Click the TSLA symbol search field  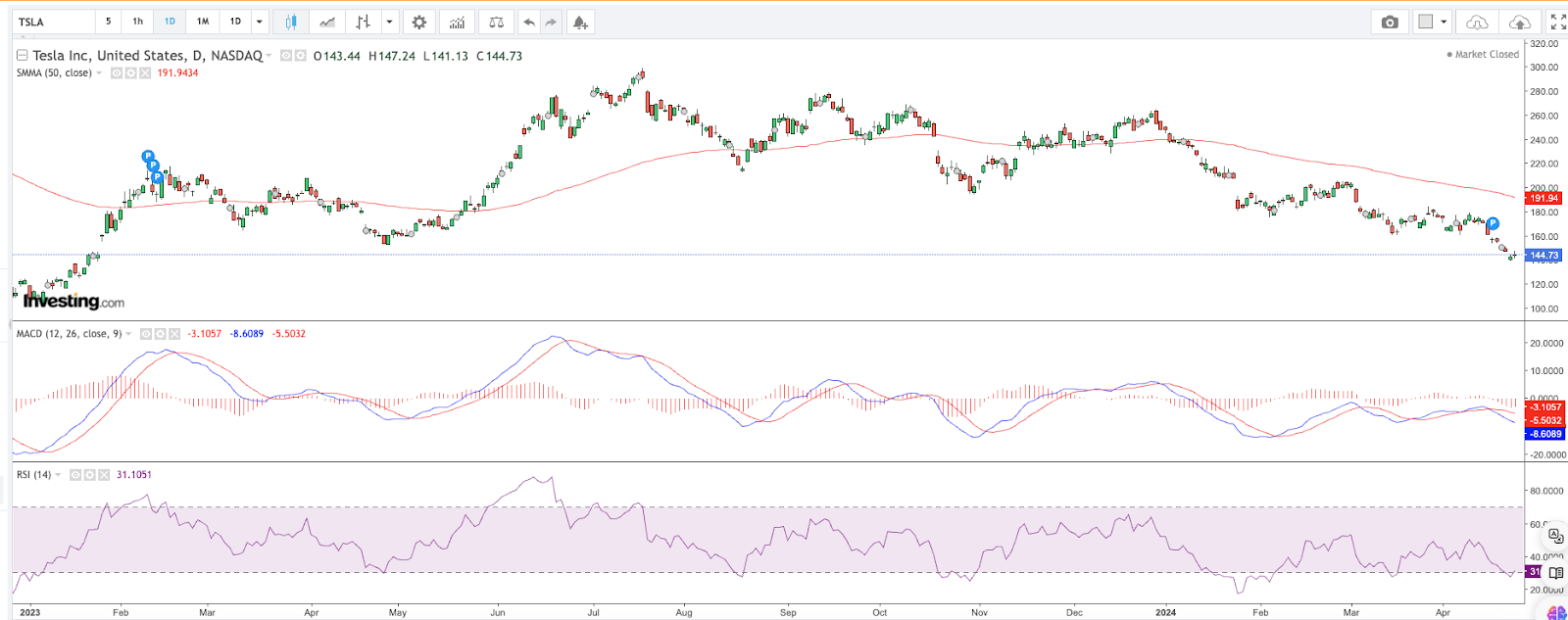pos(54,22)
